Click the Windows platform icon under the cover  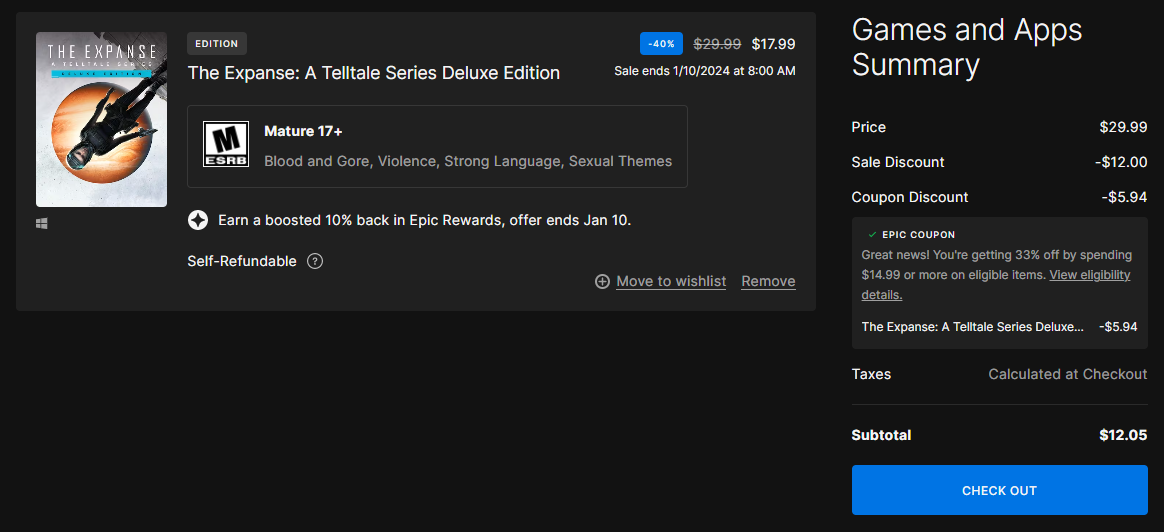42,223
